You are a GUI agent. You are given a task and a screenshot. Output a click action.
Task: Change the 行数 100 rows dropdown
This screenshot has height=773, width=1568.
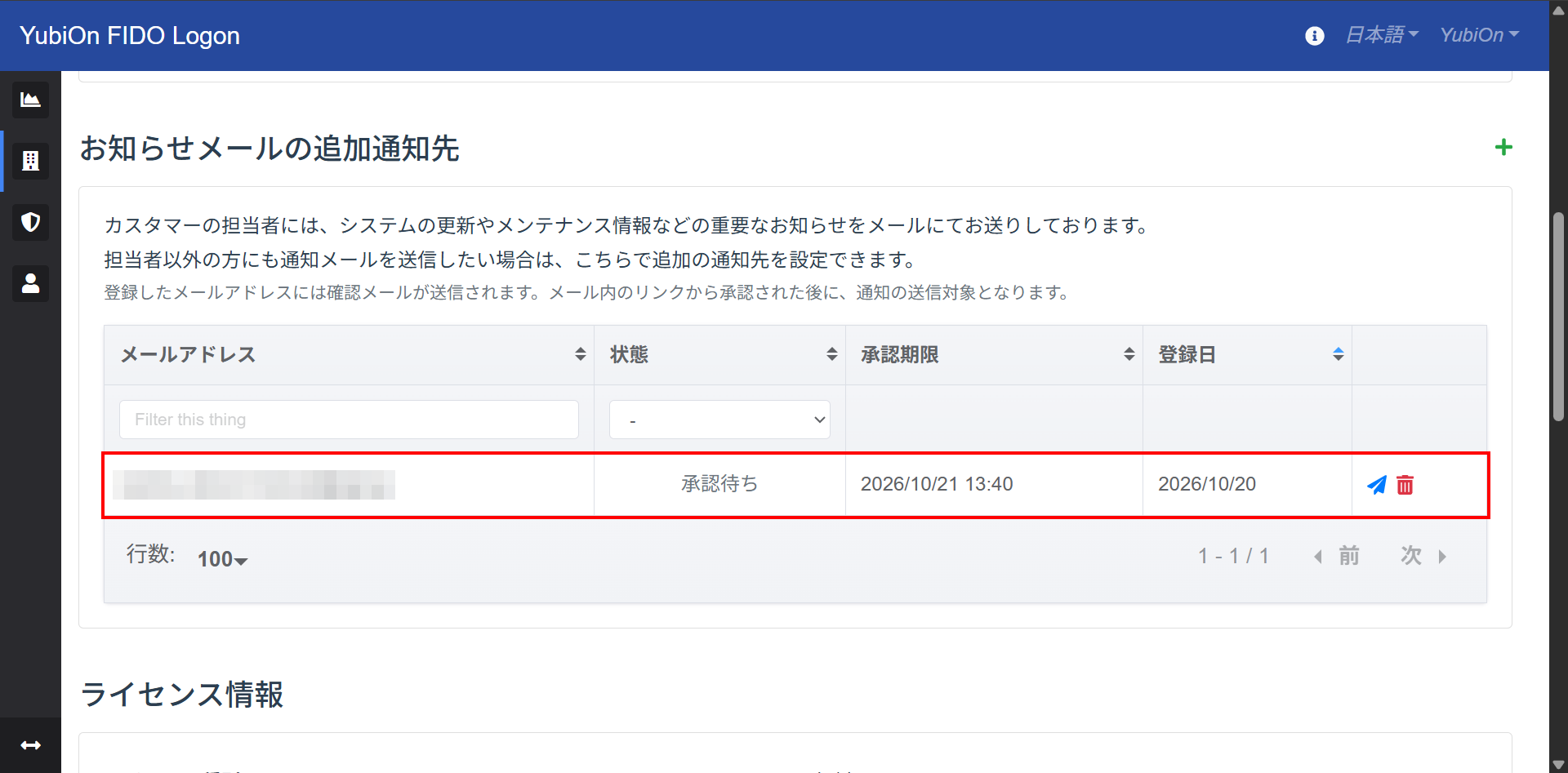pos(222,559)
